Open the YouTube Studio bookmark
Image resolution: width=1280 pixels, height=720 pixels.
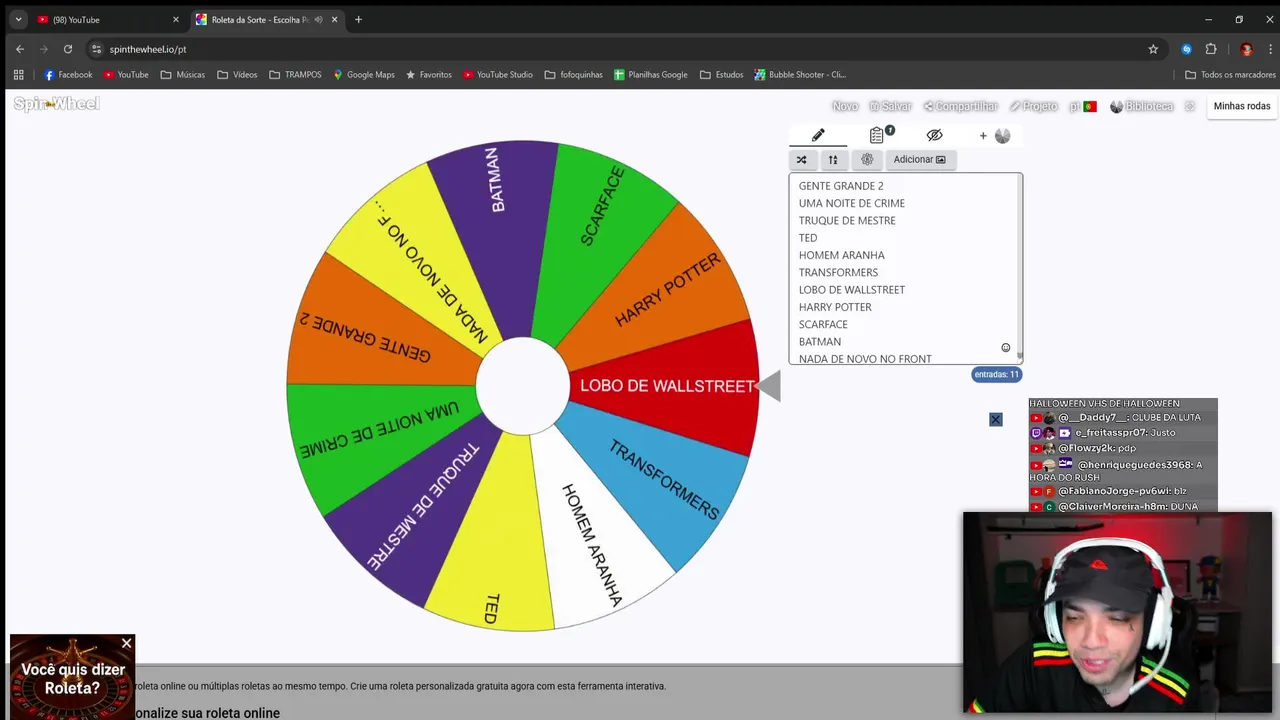[497, 75]
